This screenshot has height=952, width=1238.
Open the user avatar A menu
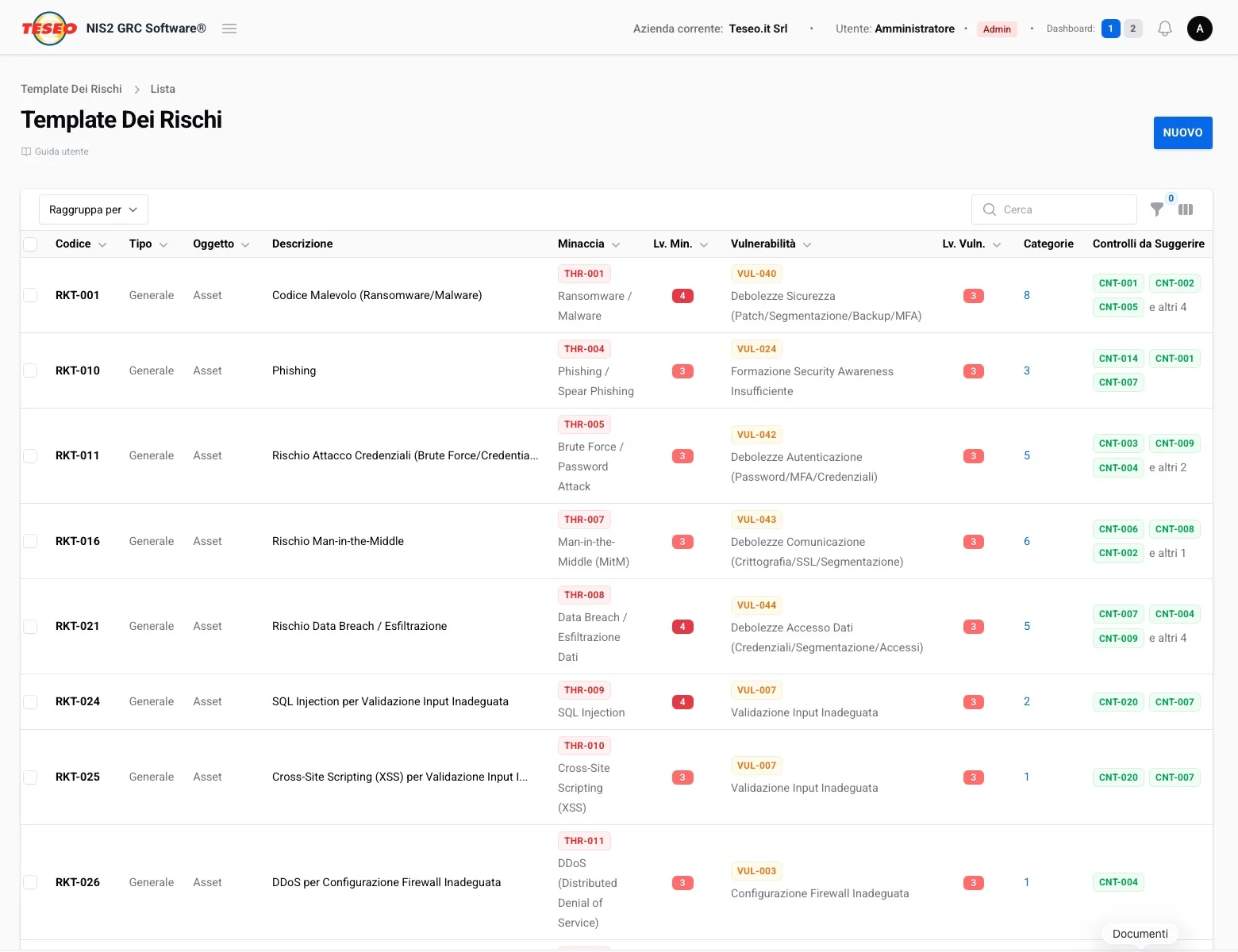1200,29
